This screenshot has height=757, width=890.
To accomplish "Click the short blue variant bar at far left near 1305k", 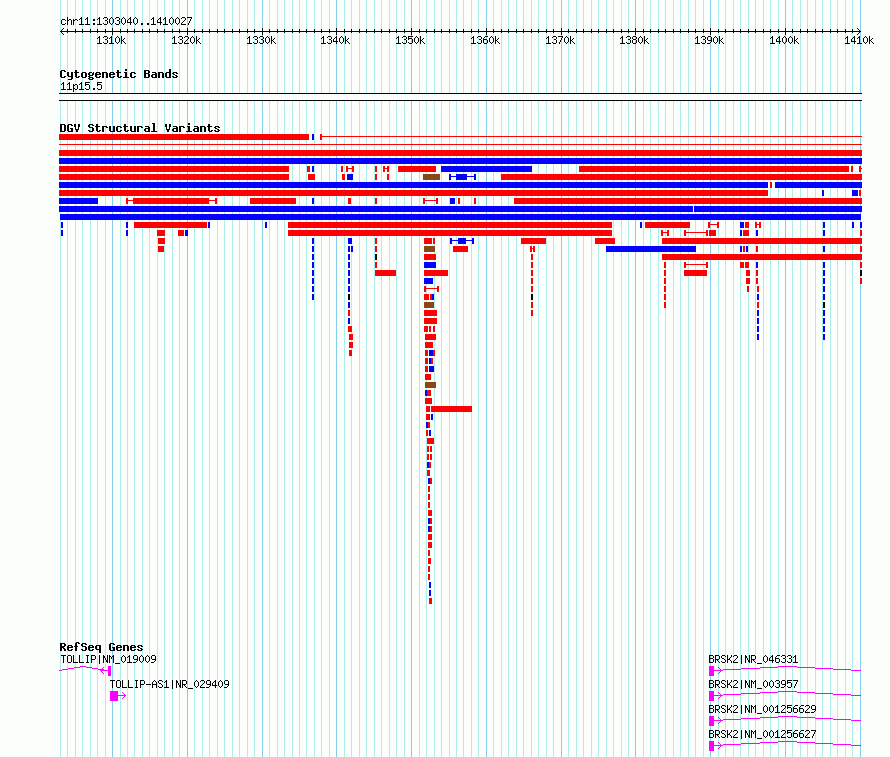I will click(x=78, y=201).
